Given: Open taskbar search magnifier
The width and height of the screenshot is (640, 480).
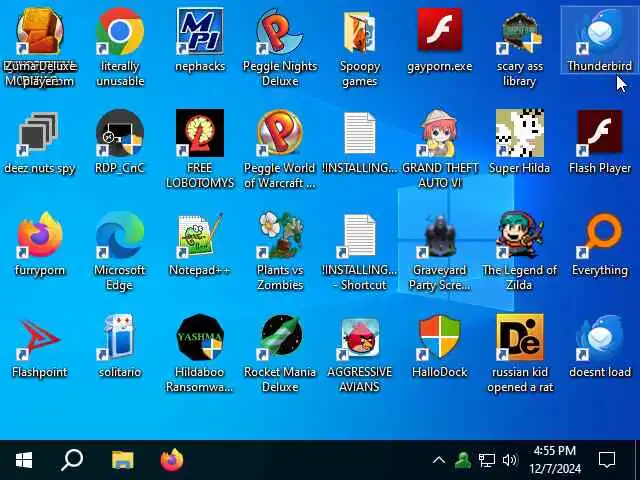Looking at the screenshot, I should coord(72,460).
